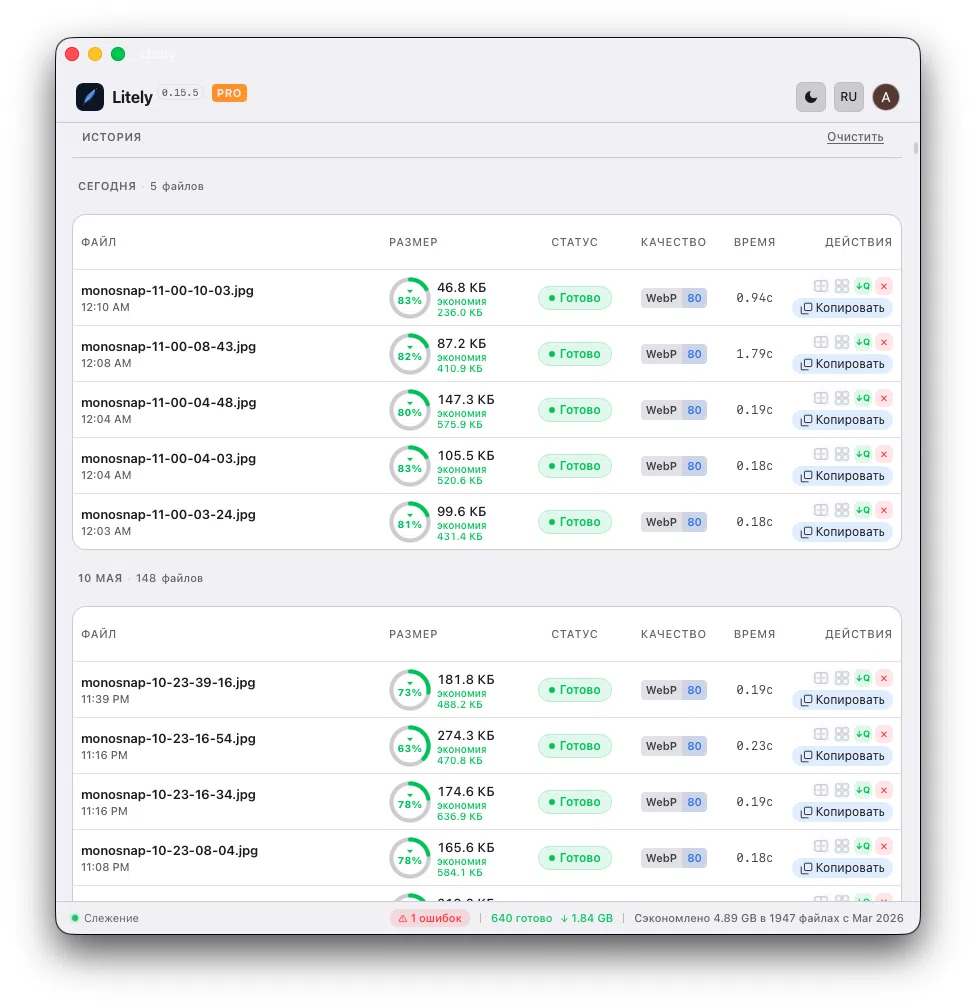976x1008 pixels.
Task: Click 'Копировать' for monosnap-11-00-08-43.jpg
Action: tap(842, 364)
